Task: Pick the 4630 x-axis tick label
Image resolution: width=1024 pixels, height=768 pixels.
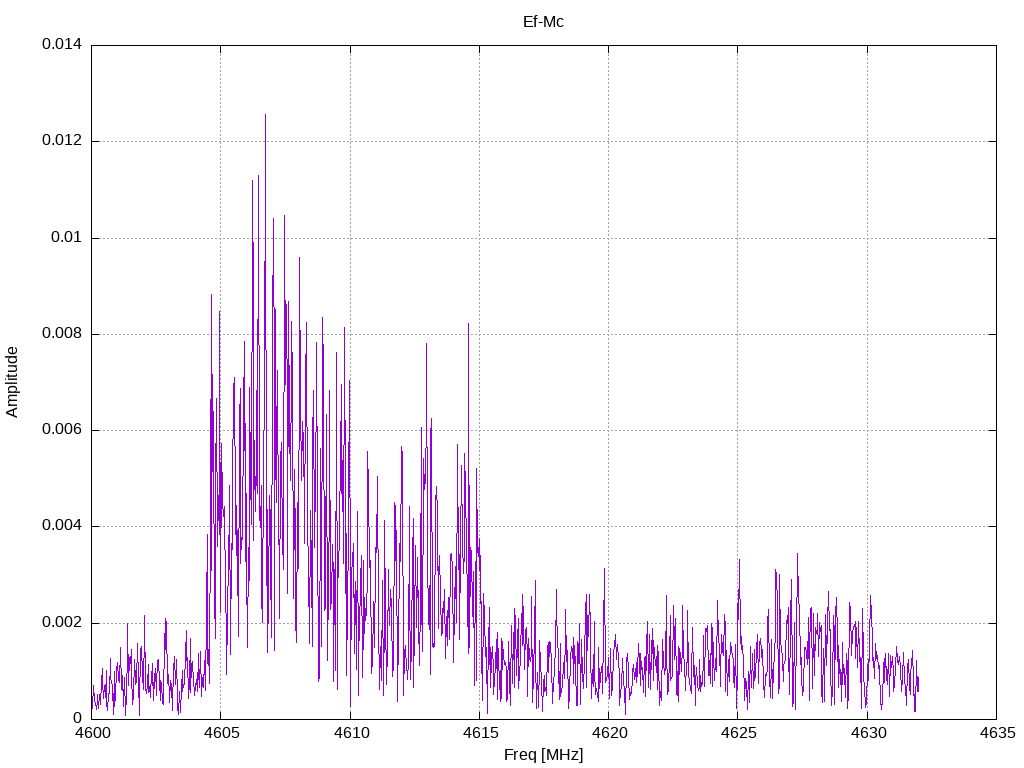Action: [867, 733]
